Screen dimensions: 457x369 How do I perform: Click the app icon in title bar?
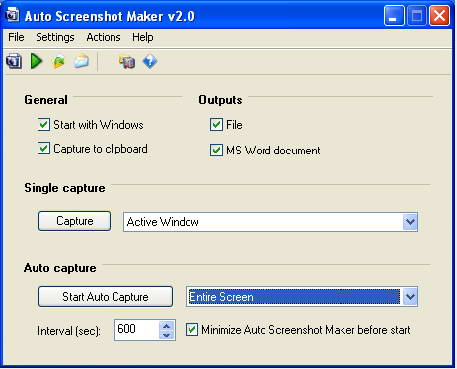tap(13, 15)
